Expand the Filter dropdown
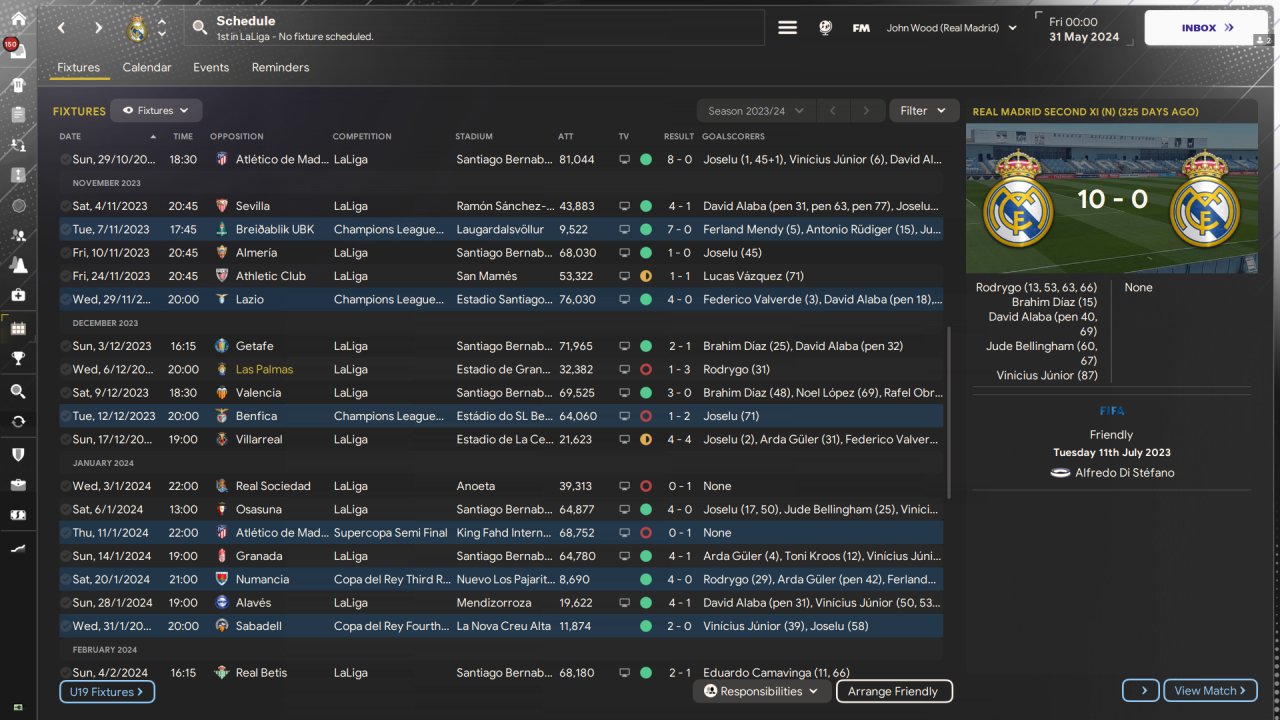This screenshot has height=720, width=1280. point(922,111)
